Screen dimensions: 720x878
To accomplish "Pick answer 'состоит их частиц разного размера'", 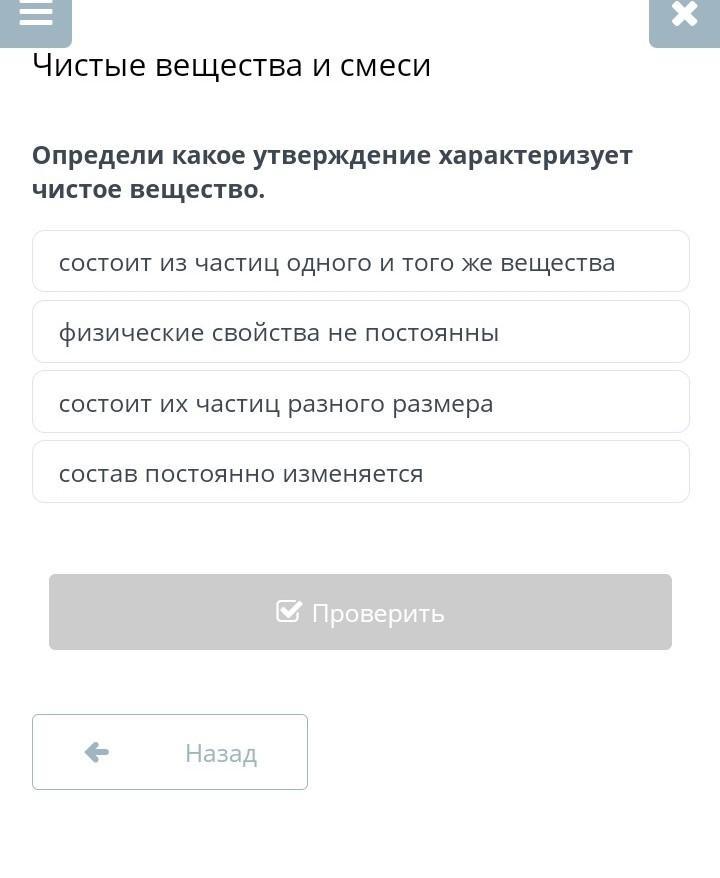I will (360, 402).
